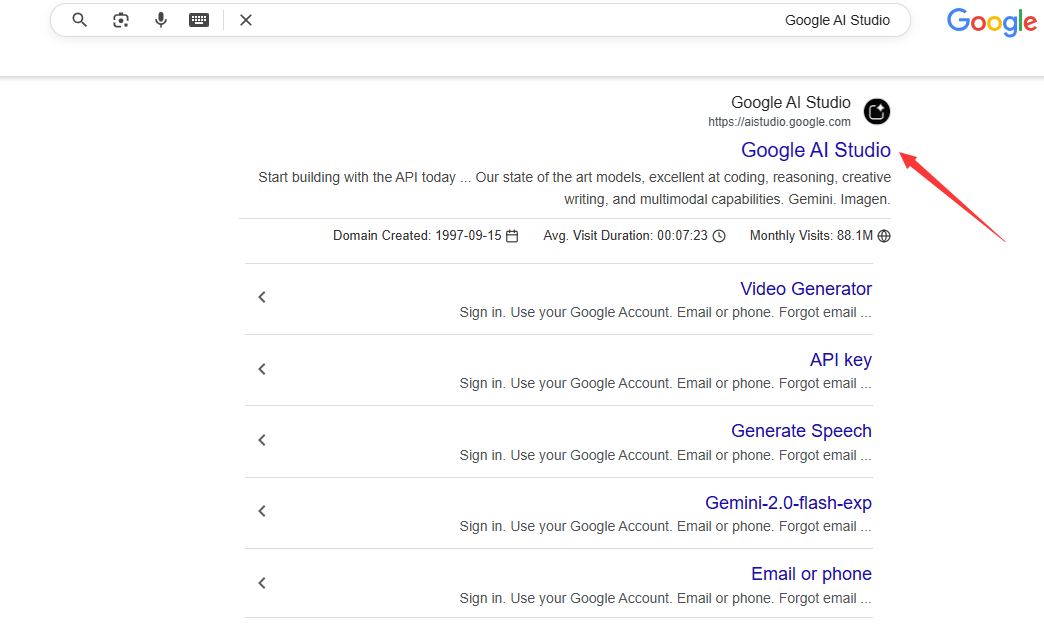Select Avg. Visit Duration: 00:07:23 text

coord(625,236)
